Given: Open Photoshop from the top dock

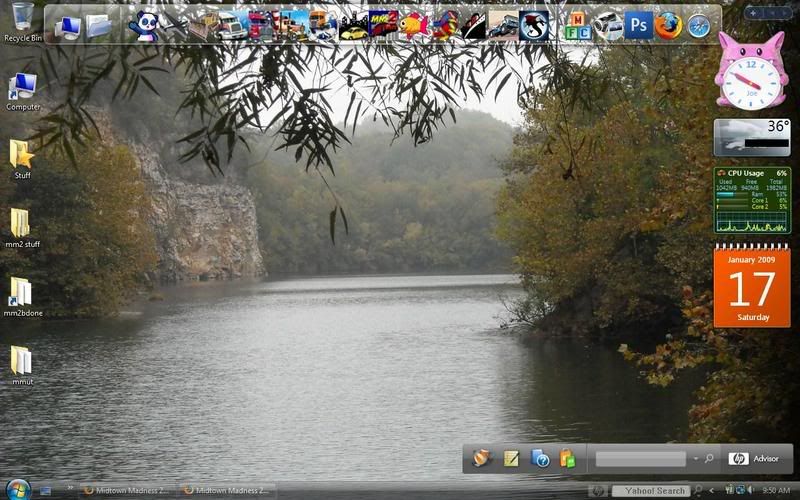Looking at the screenshot, I should tap(638, 25).
